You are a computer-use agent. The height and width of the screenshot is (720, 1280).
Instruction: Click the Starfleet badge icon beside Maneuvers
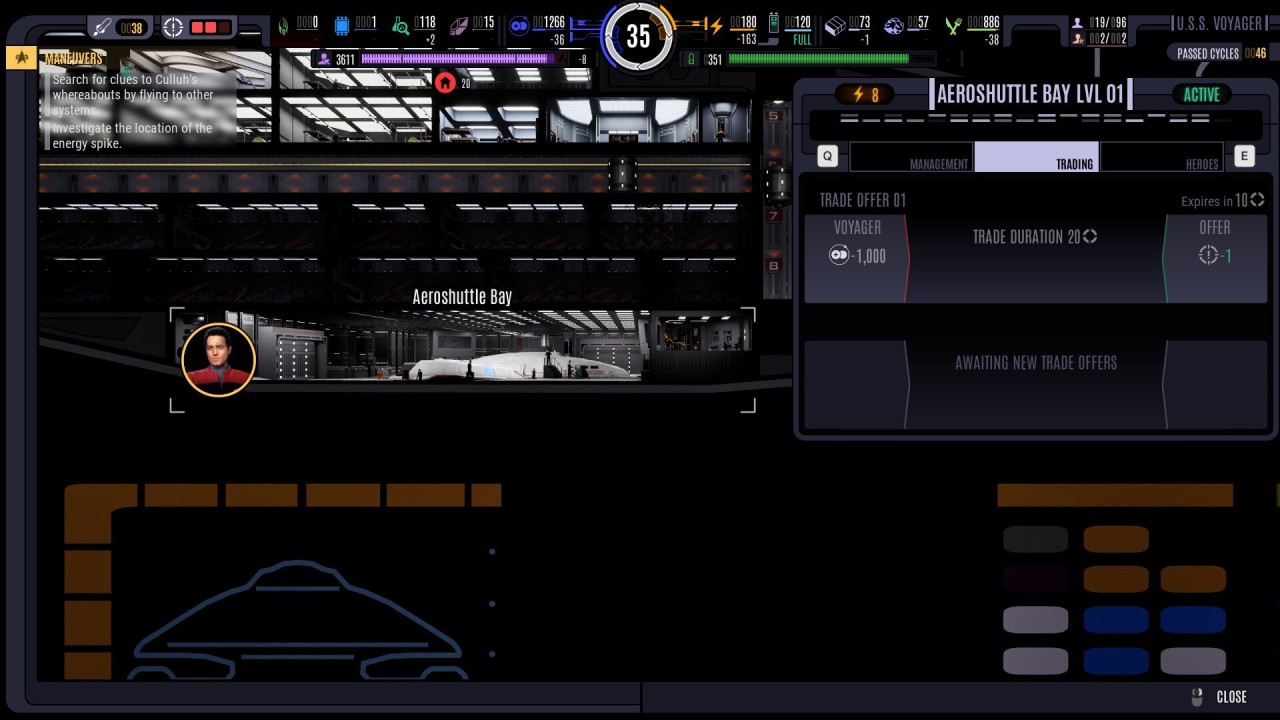pyautogui.click(x=21, y=58)
